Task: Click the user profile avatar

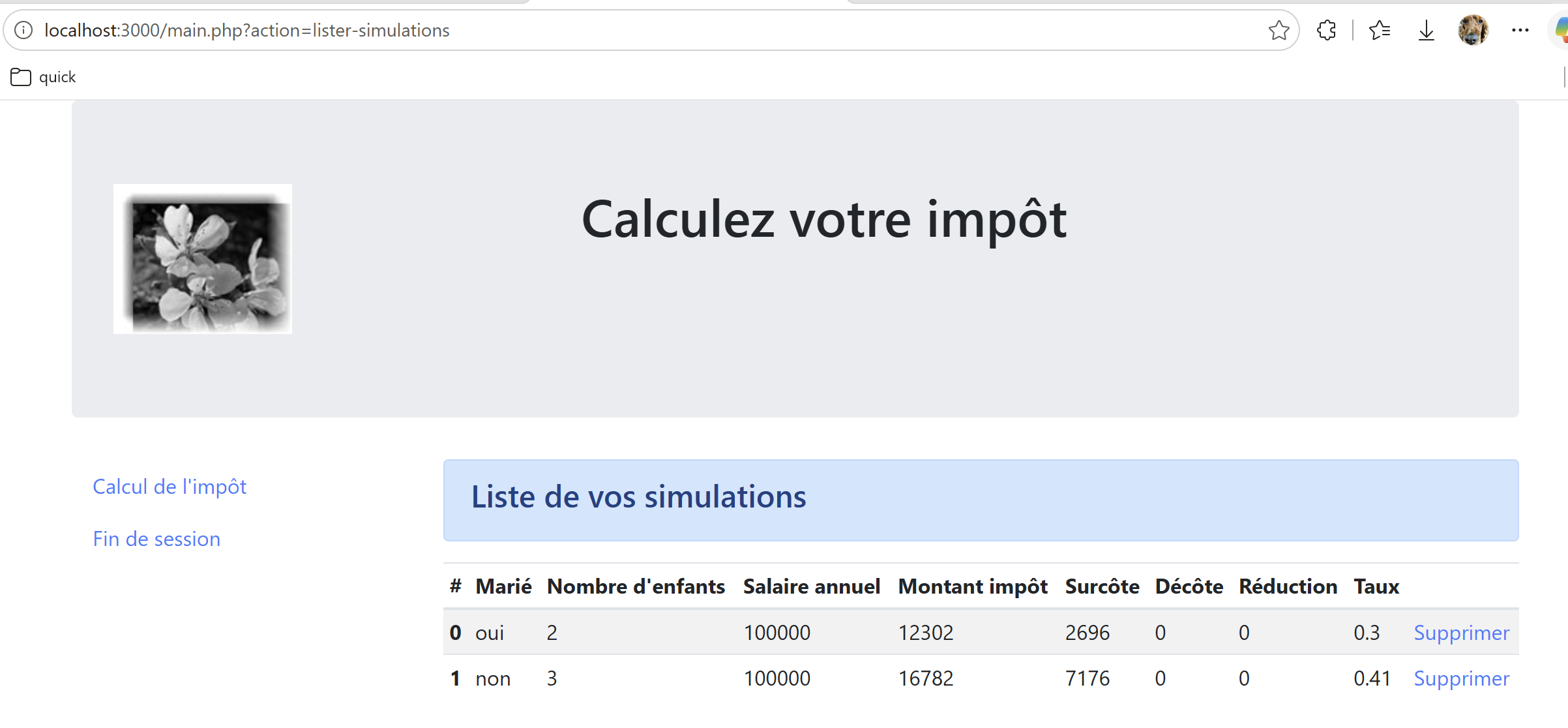Action: 1473,30
